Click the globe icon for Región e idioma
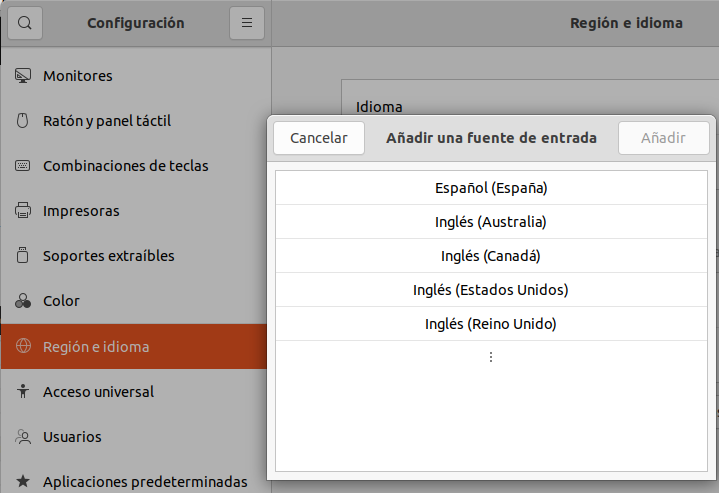Screen dimensions: 719x493 click(x=23, y=346)
